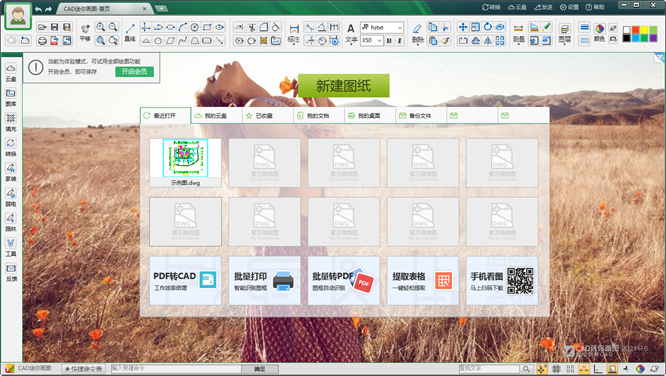Click the move cross-arrows tool

(463, 27)
